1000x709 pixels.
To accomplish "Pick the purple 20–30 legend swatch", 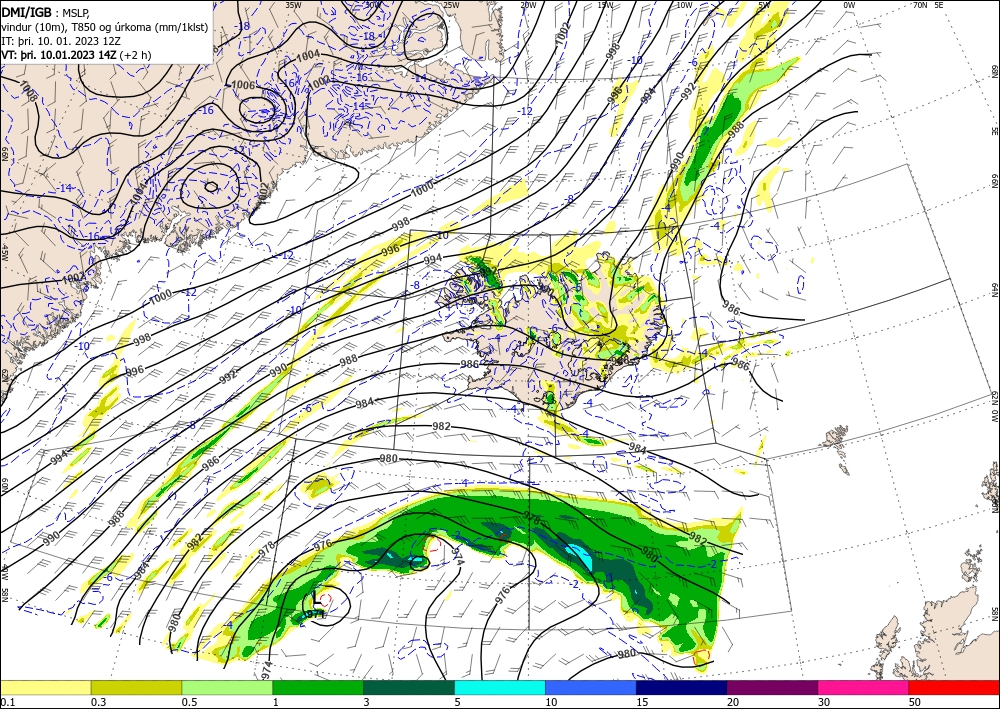I will (772, 687).
